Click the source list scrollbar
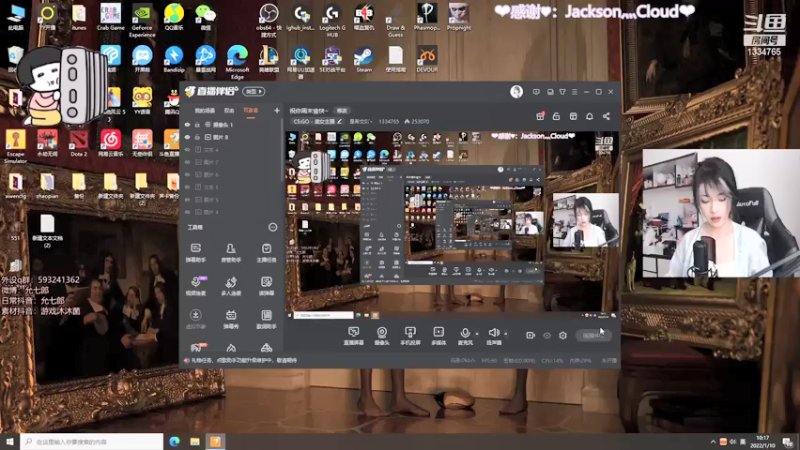The image size is (800, 450). pos(282,151)
